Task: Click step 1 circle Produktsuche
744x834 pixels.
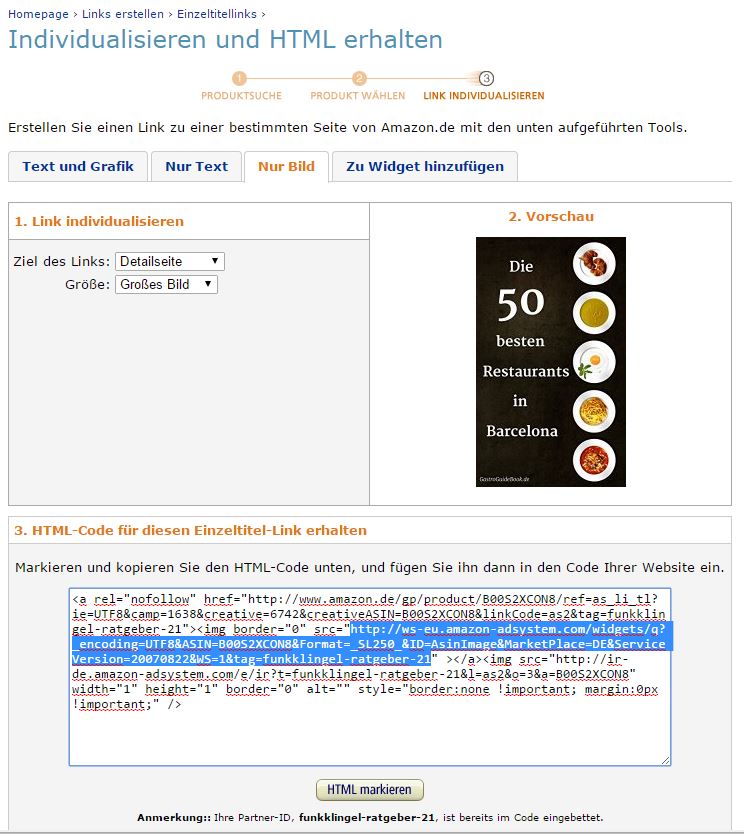Action: point(239,78)
